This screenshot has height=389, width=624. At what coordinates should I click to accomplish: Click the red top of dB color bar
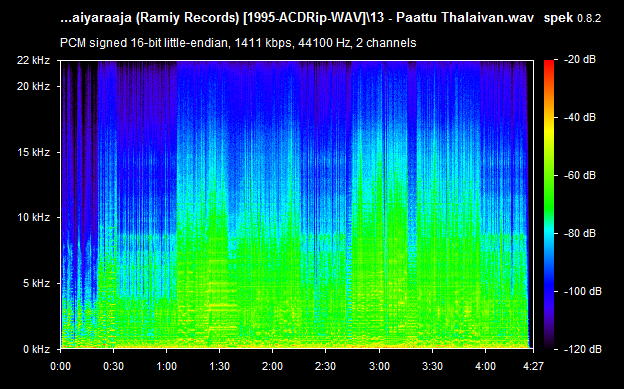point(549,63)
